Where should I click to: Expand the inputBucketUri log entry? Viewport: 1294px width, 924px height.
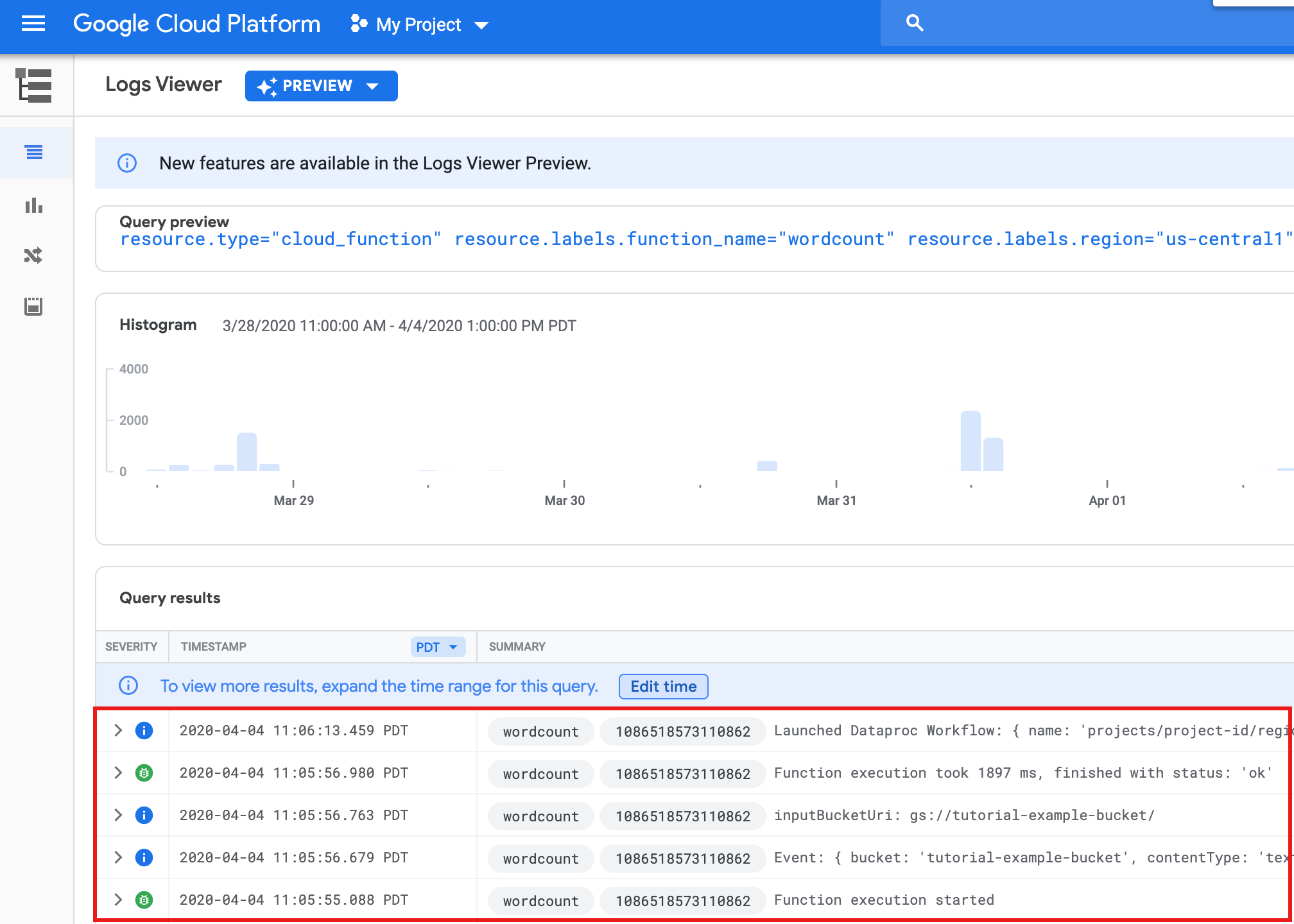click(118, 816)
